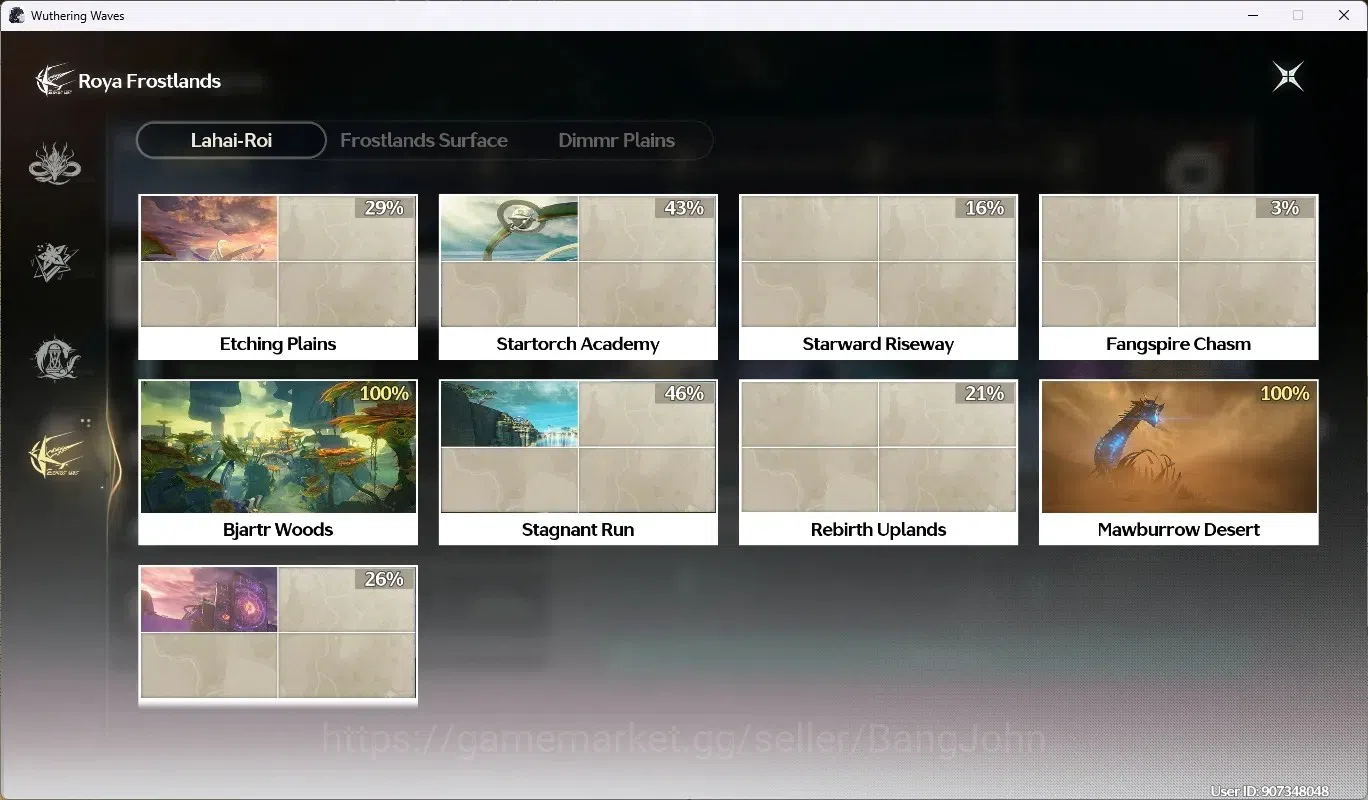The height and width of the screenshot is (800, 1368).
Task: Click the User ID: 907348048 text
Action: 1269,791
